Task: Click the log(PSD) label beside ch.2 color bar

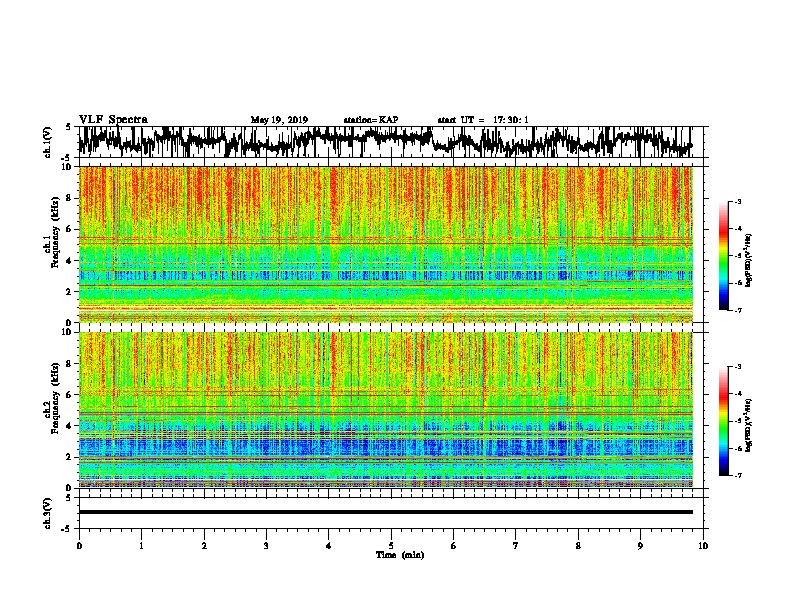Action: [x=749, y=425]
